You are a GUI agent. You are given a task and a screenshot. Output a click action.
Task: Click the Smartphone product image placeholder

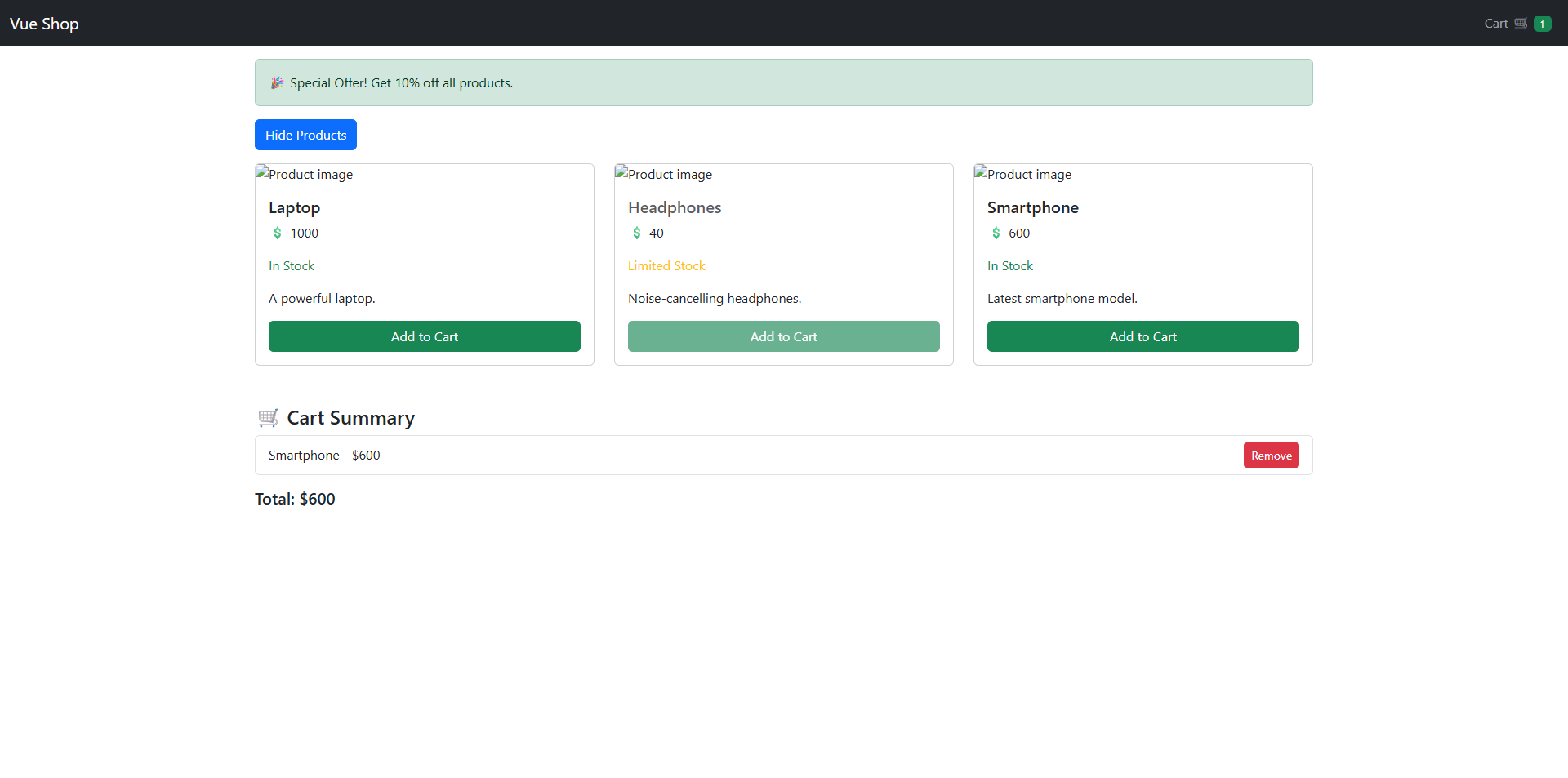pos(1023,174)
